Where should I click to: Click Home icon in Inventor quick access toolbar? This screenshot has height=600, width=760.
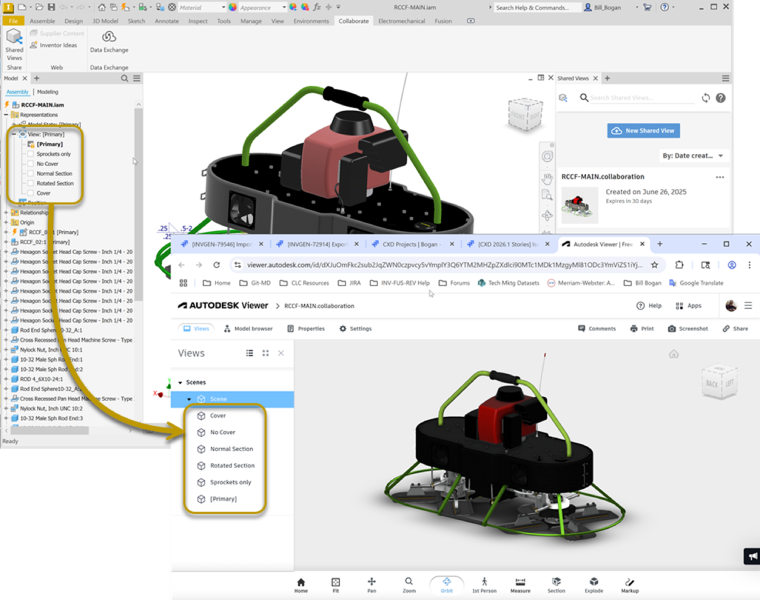[x=101, y=7]
